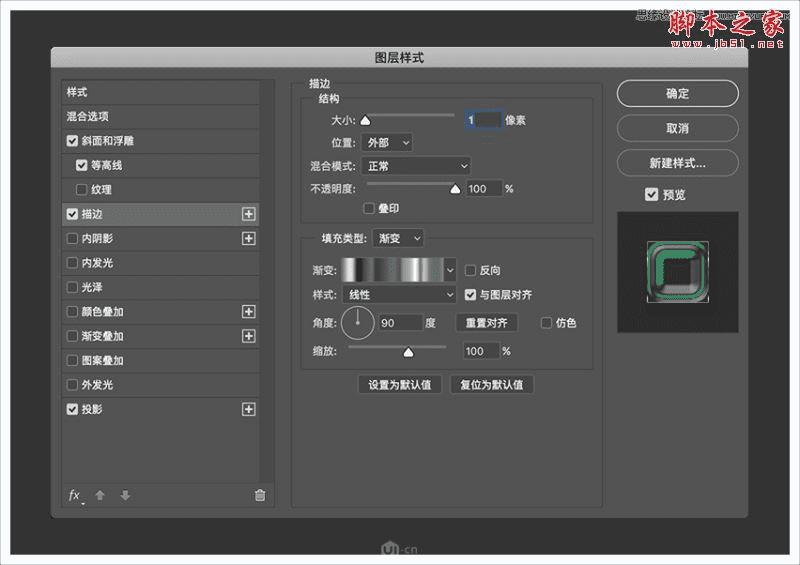
Task: Select the 内发光 effect row label
Action: [97, 263]
